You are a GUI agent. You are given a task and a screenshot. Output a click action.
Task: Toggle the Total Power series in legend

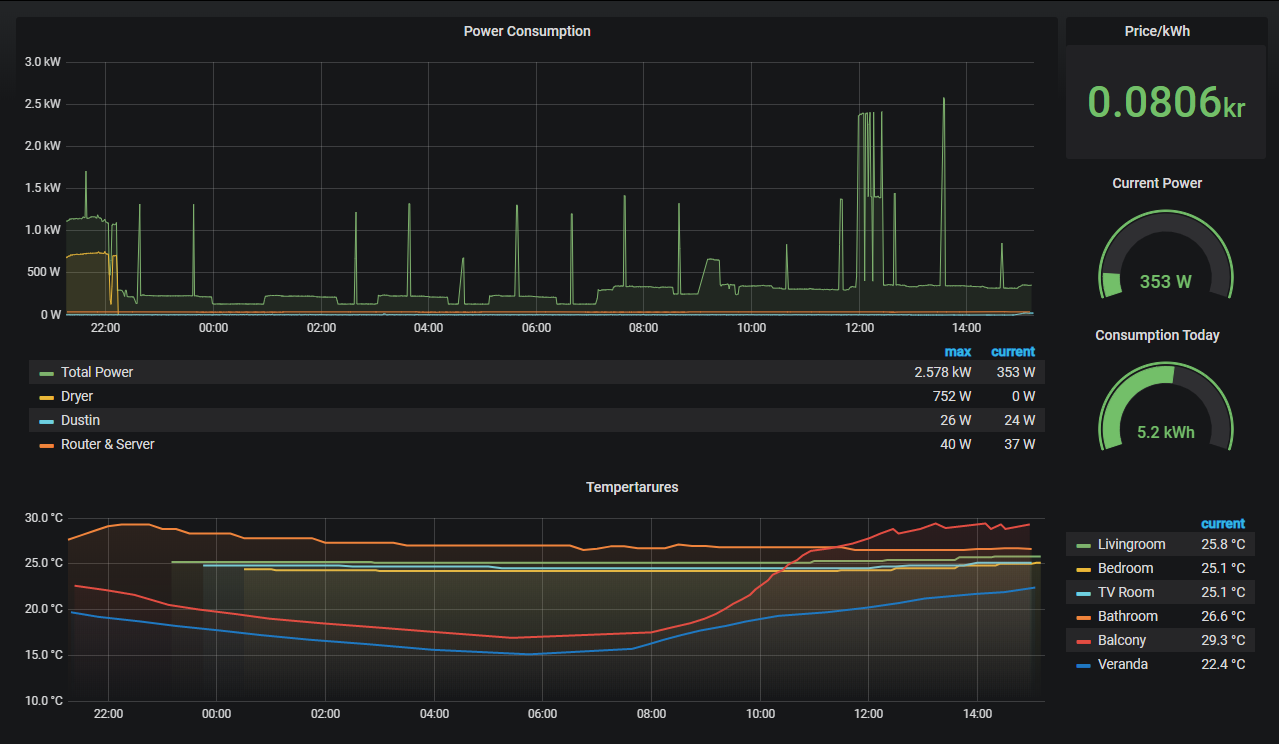tap(97, 372)
